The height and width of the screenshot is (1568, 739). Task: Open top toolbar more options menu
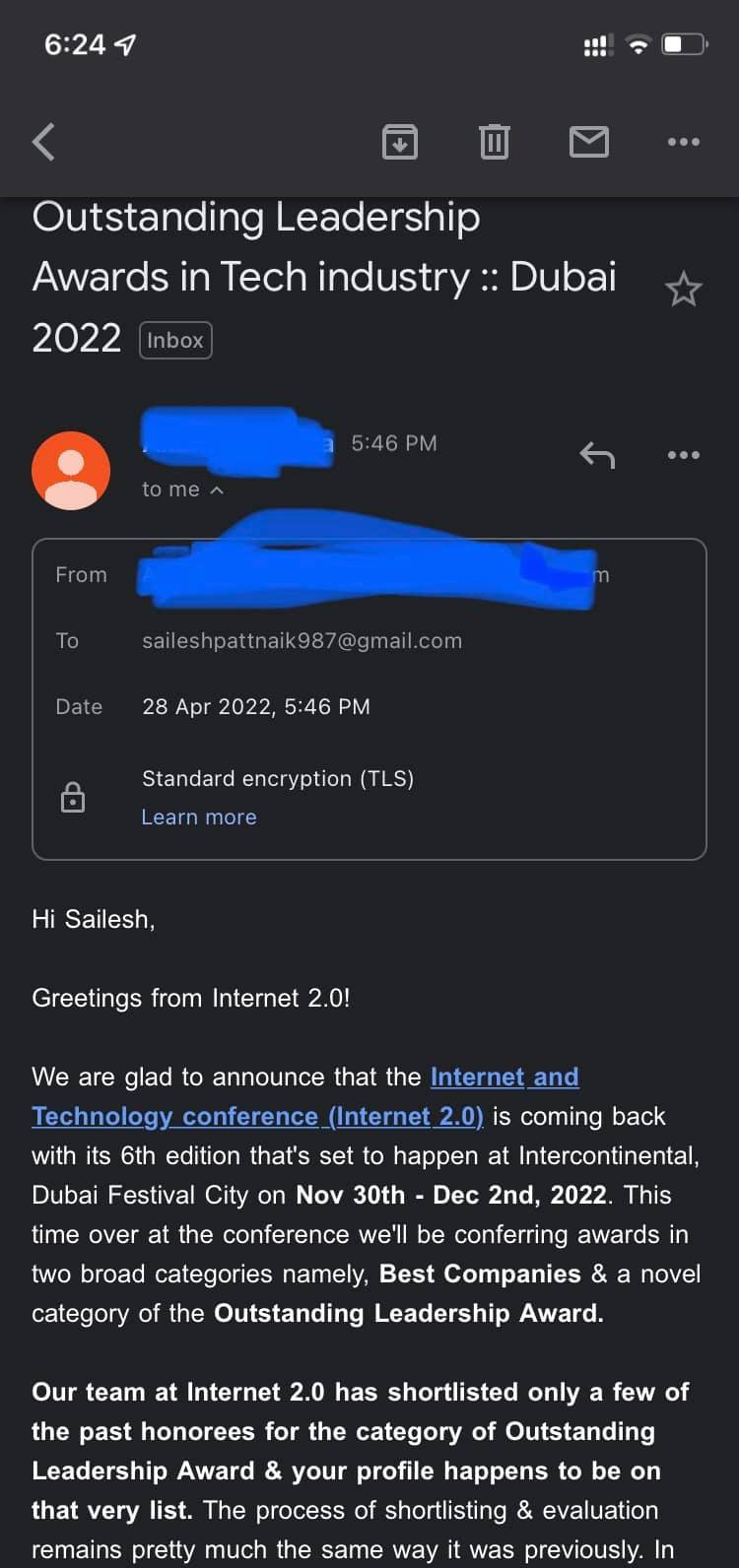[683, 142]
